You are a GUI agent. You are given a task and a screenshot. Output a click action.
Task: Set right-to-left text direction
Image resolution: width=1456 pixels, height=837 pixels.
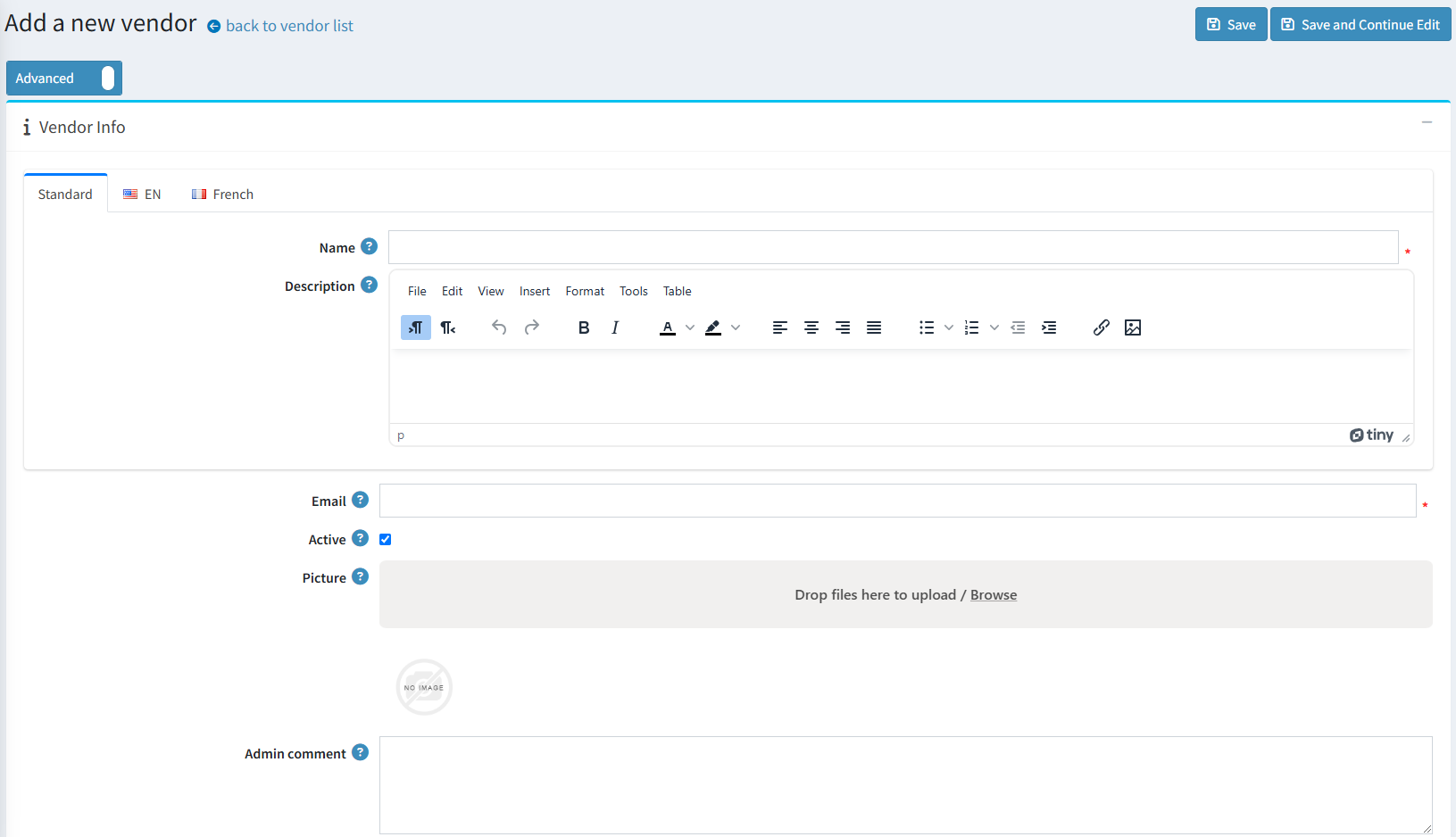coord(448,327)
